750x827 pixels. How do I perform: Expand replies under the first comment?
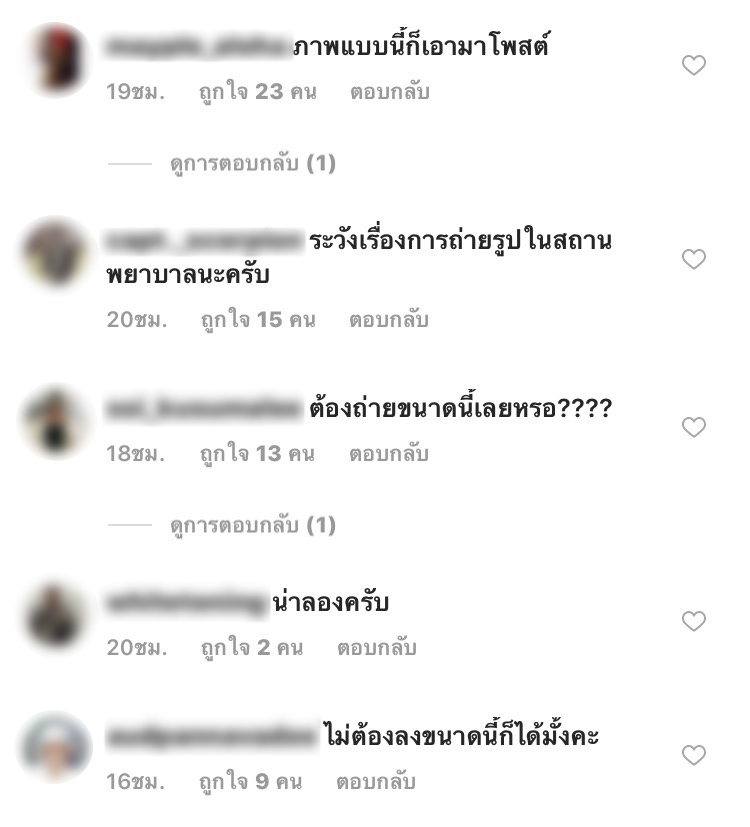(253, 164)
